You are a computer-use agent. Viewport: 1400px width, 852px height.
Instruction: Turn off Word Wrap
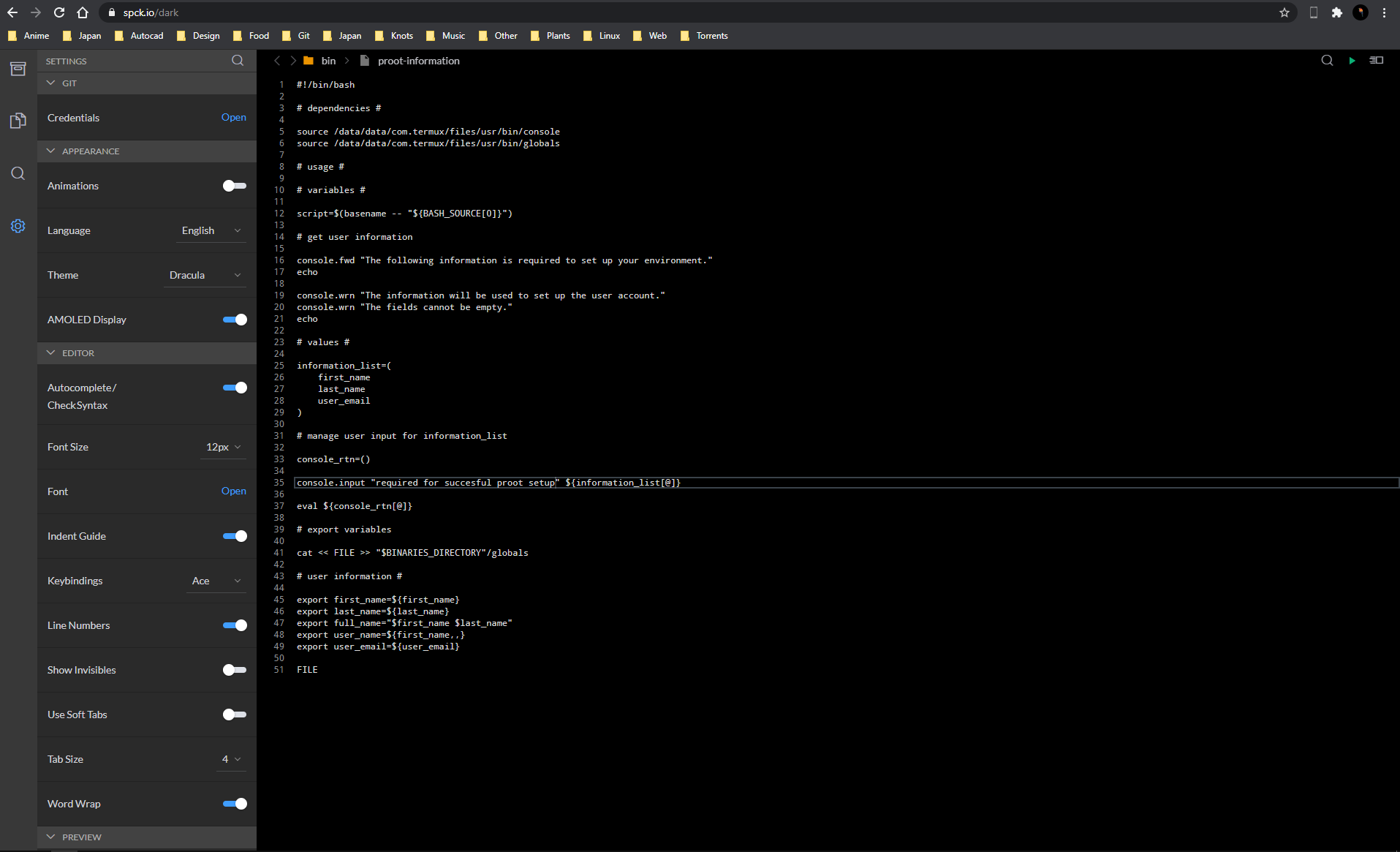pyautogui.click(x=235, y=803)
